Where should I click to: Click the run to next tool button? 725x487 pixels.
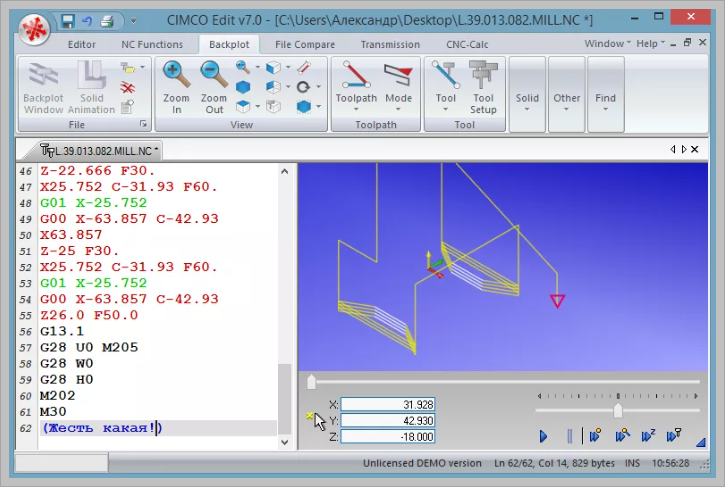click(x=674, y=435)
